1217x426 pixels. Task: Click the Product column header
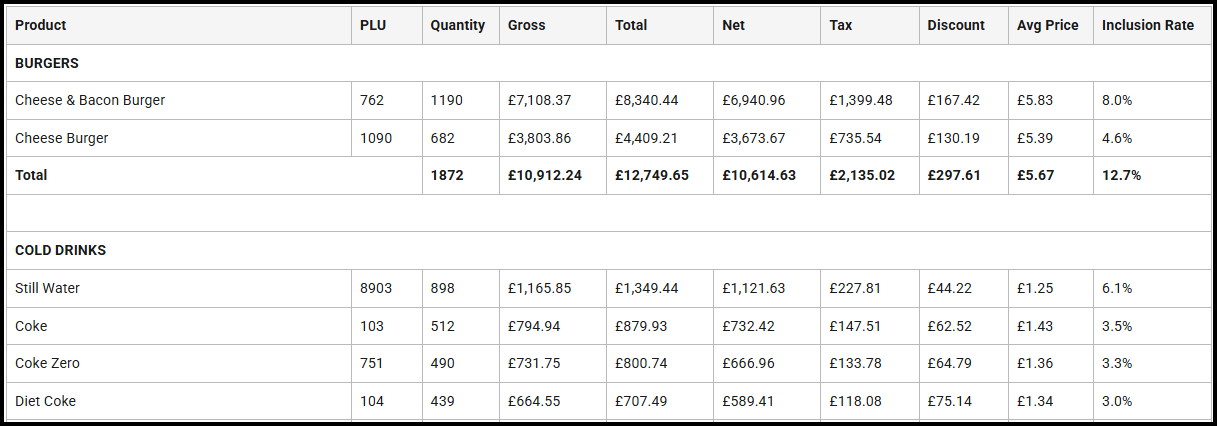point(41,25)
